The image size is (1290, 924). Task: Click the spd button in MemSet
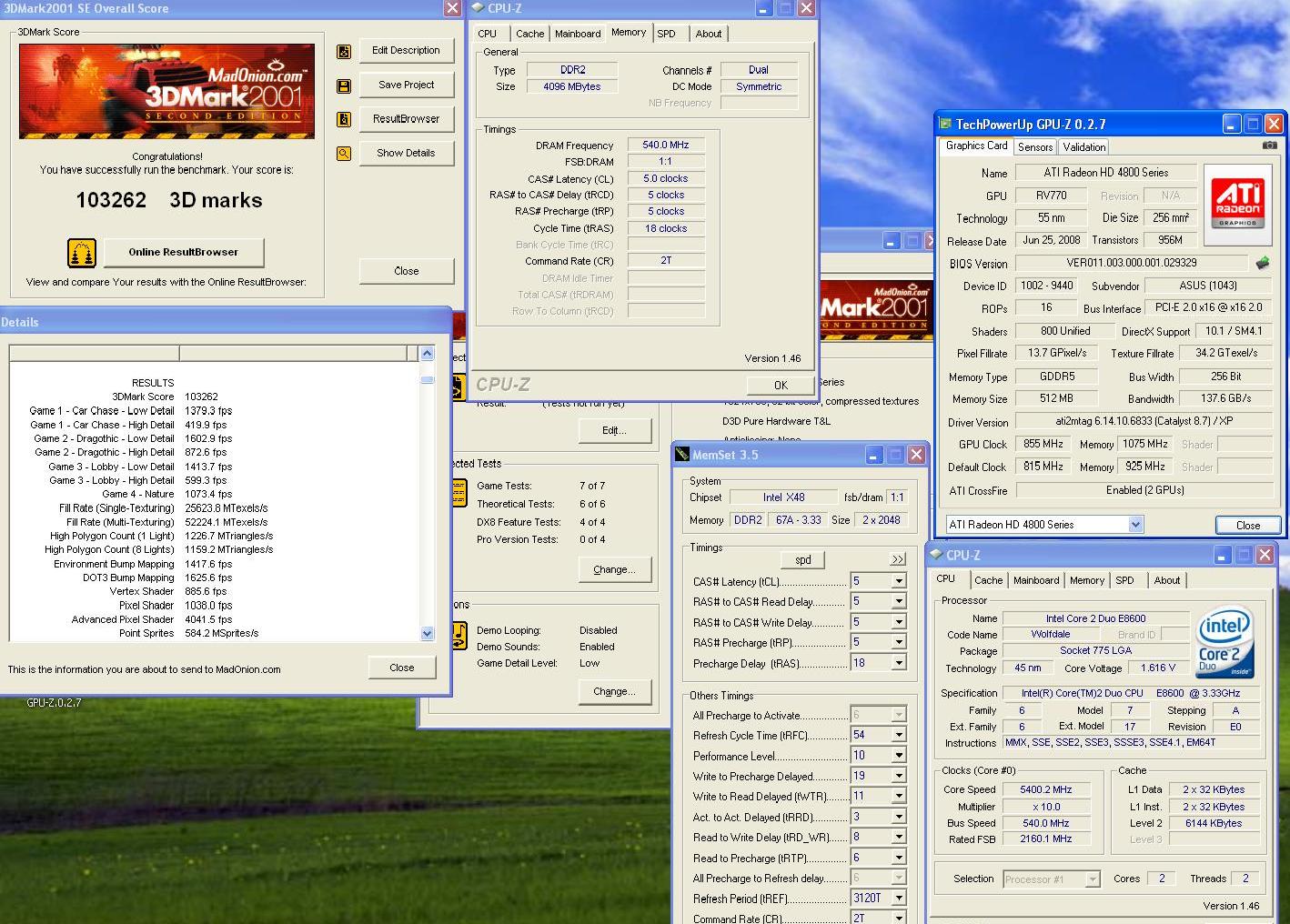(x=803, y=559)
